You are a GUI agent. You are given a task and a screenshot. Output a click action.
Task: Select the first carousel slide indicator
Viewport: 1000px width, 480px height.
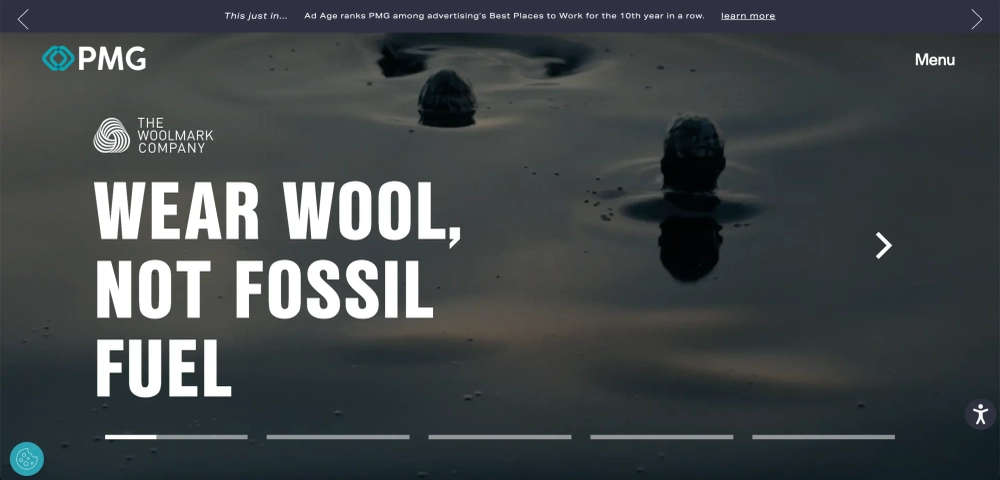pyautogui.click(x=176, y=437)
